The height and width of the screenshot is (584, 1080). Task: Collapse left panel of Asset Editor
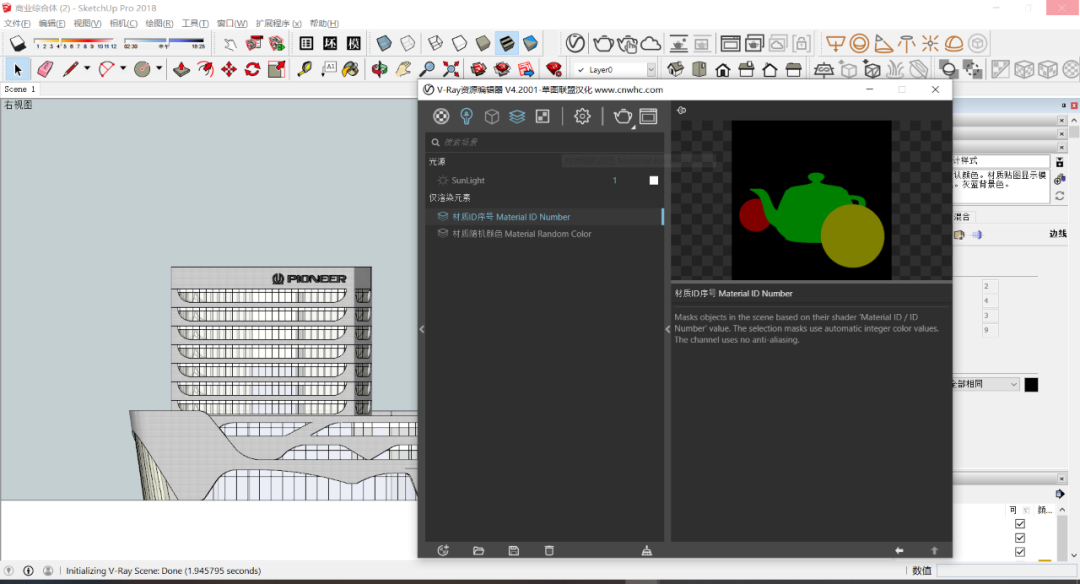point(422,329)
